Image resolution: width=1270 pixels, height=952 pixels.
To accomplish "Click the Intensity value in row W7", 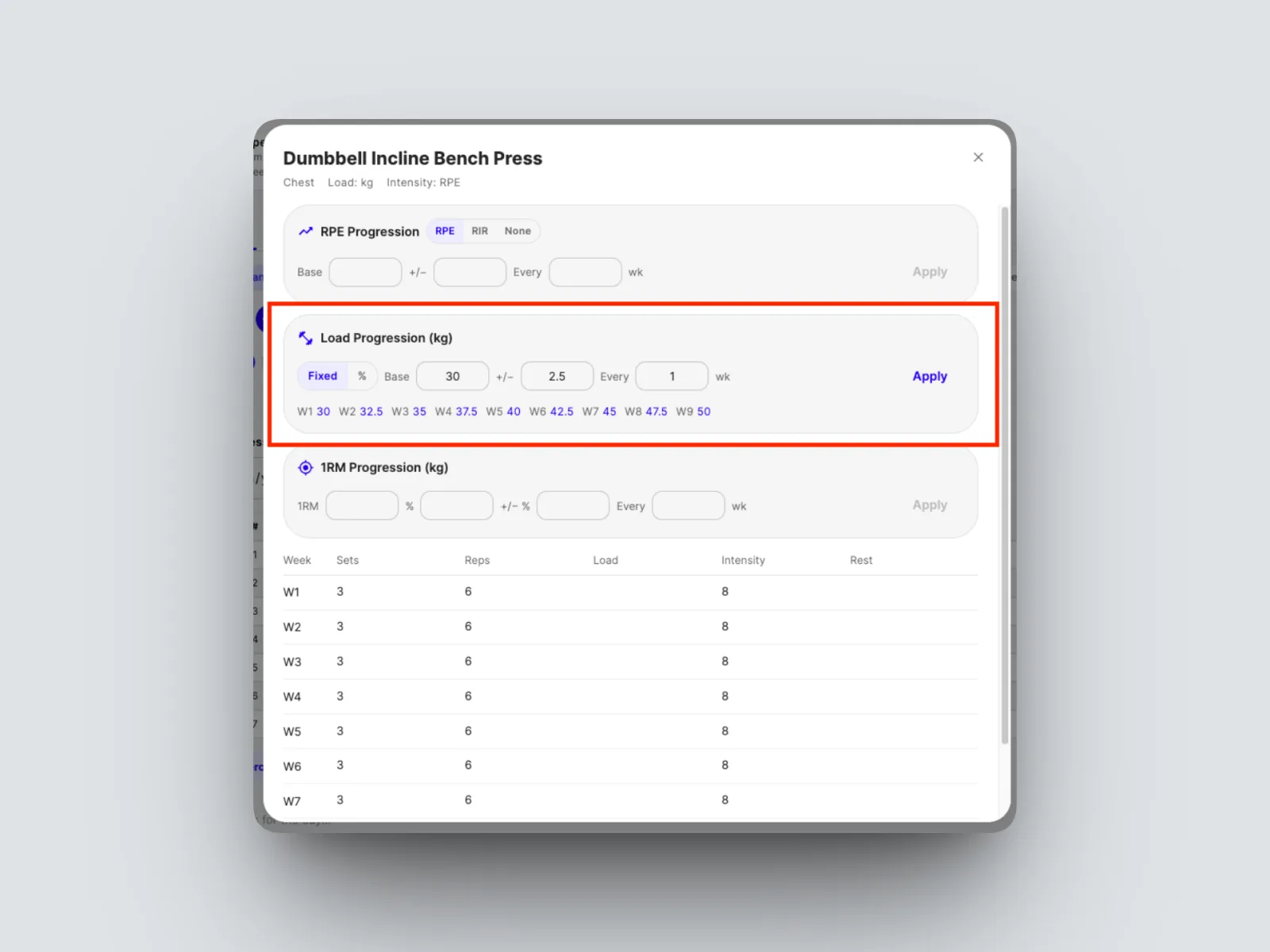I will pos(725,800).
